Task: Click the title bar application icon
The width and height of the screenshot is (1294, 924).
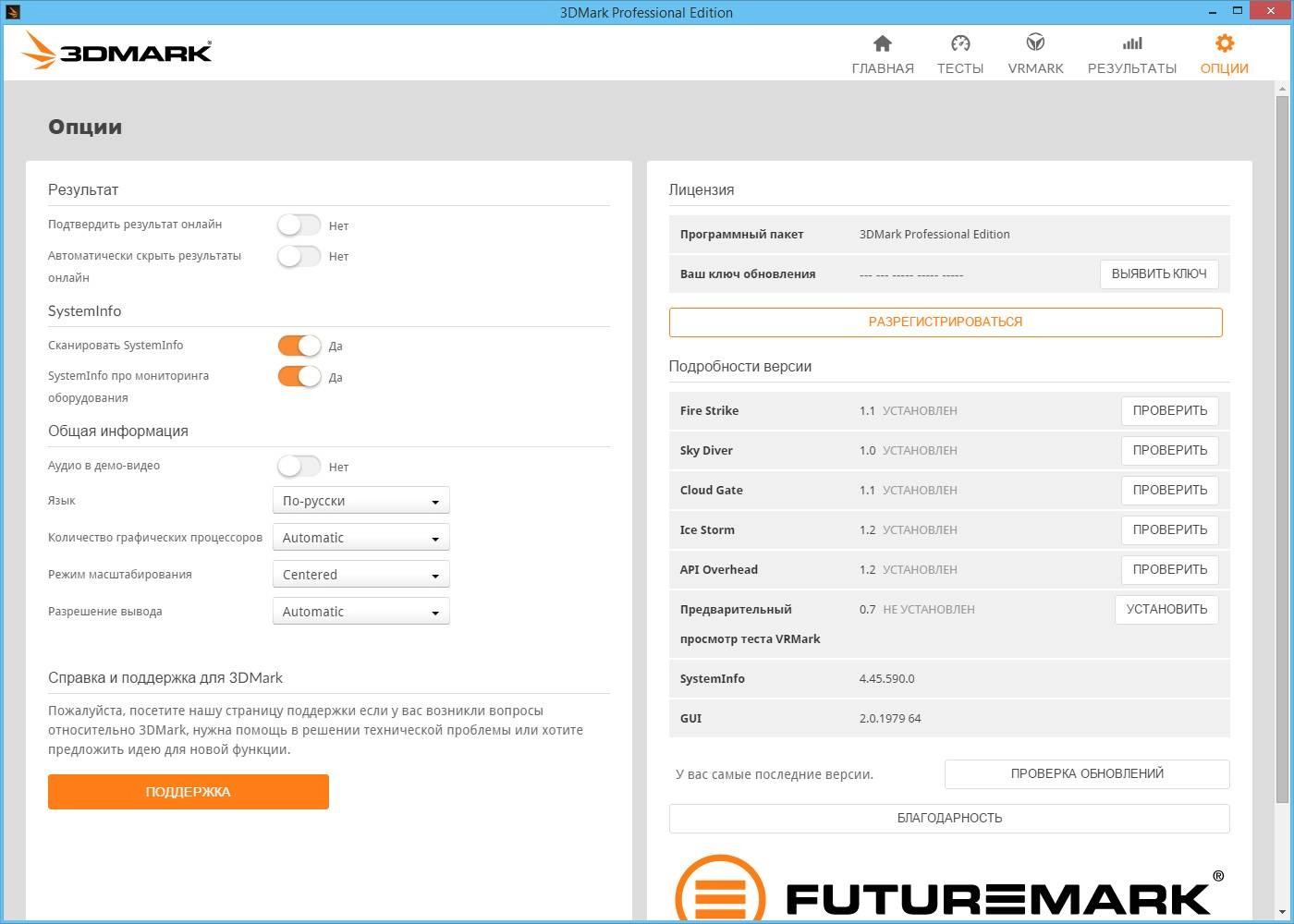Action: pyautogui.click(x=12, y=12)
